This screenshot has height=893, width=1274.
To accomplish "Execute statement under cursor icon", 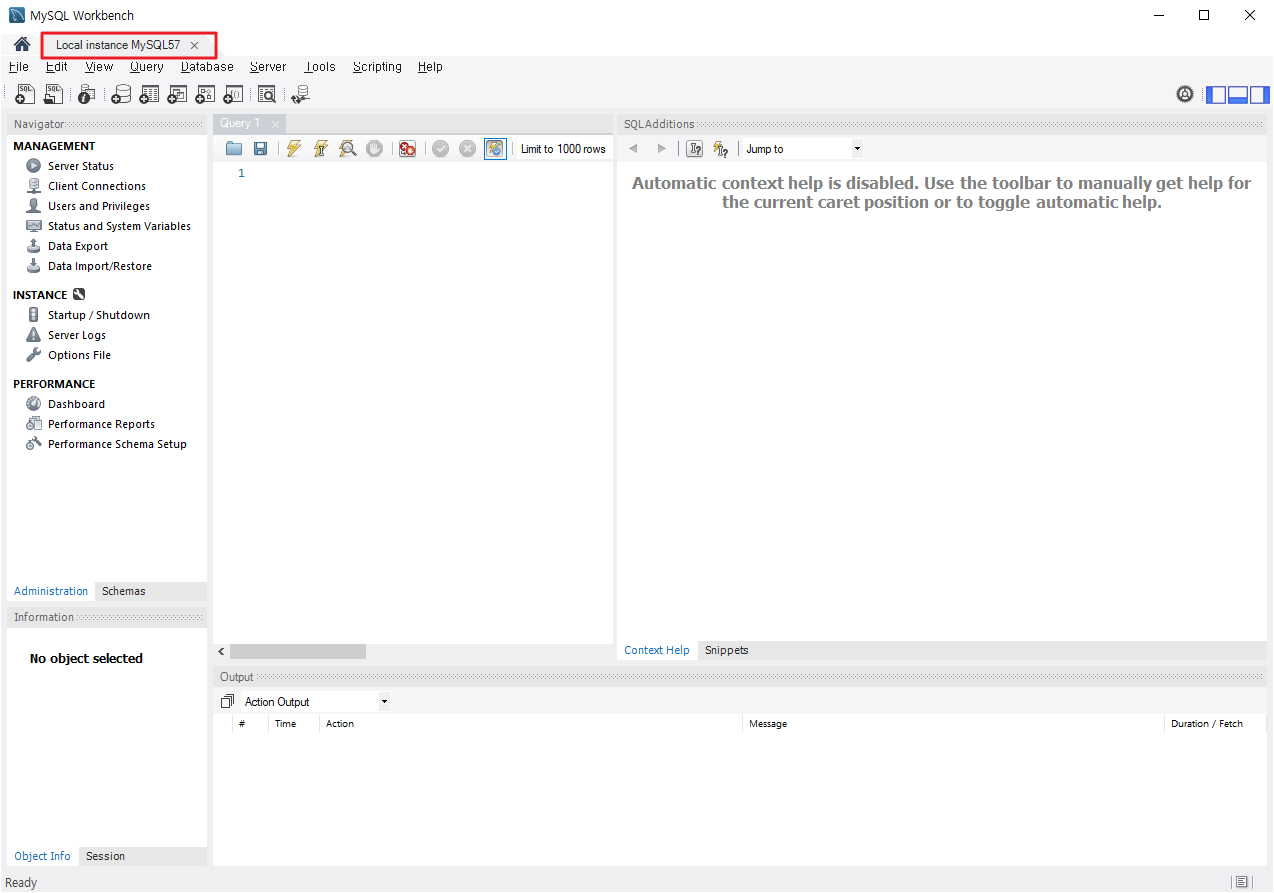I will pyautogui.click(x=321, y=149).
